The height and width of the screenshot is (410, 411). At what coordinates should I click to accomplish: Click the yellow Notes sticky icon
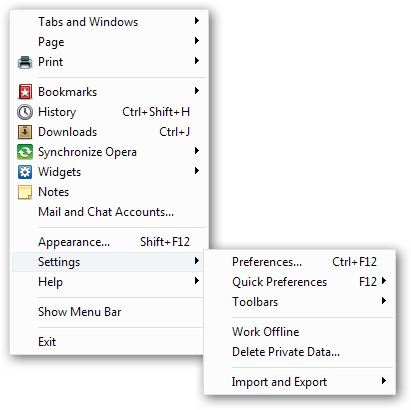click(x=25, y=192)
